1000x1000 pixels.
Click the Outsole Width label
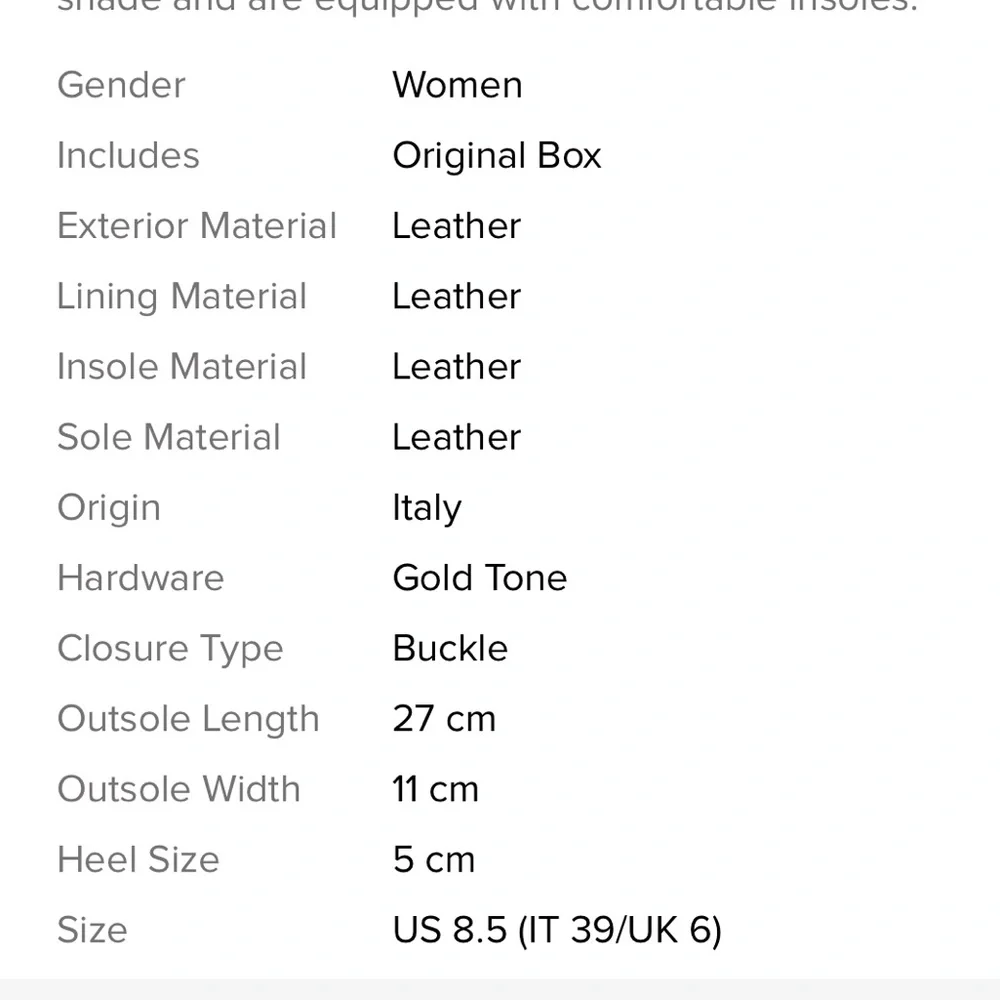tap(179, 789)
